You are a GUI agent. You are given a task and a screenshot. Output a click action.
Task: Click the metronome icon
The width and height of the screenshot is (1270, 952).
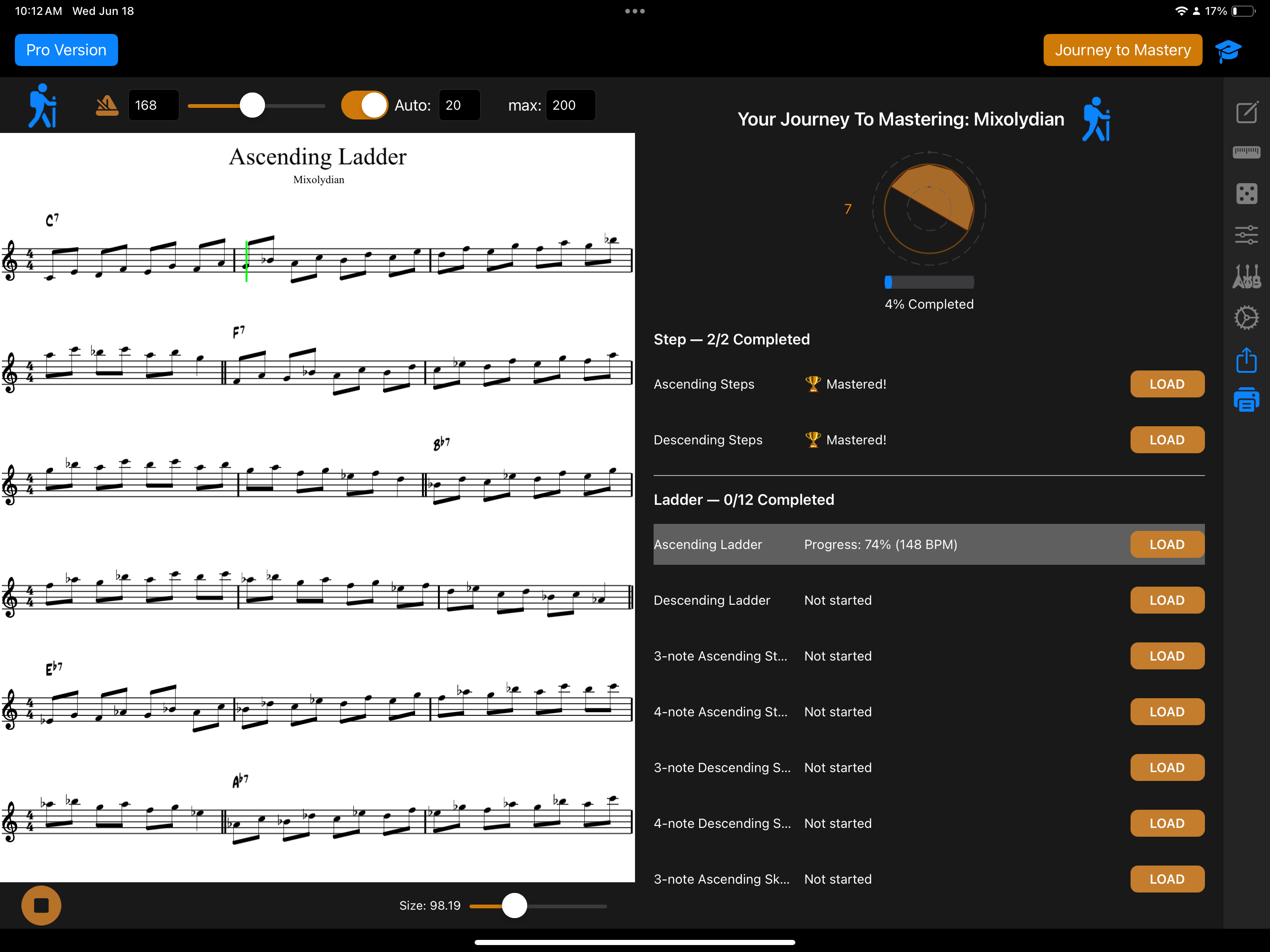[107, 105]
